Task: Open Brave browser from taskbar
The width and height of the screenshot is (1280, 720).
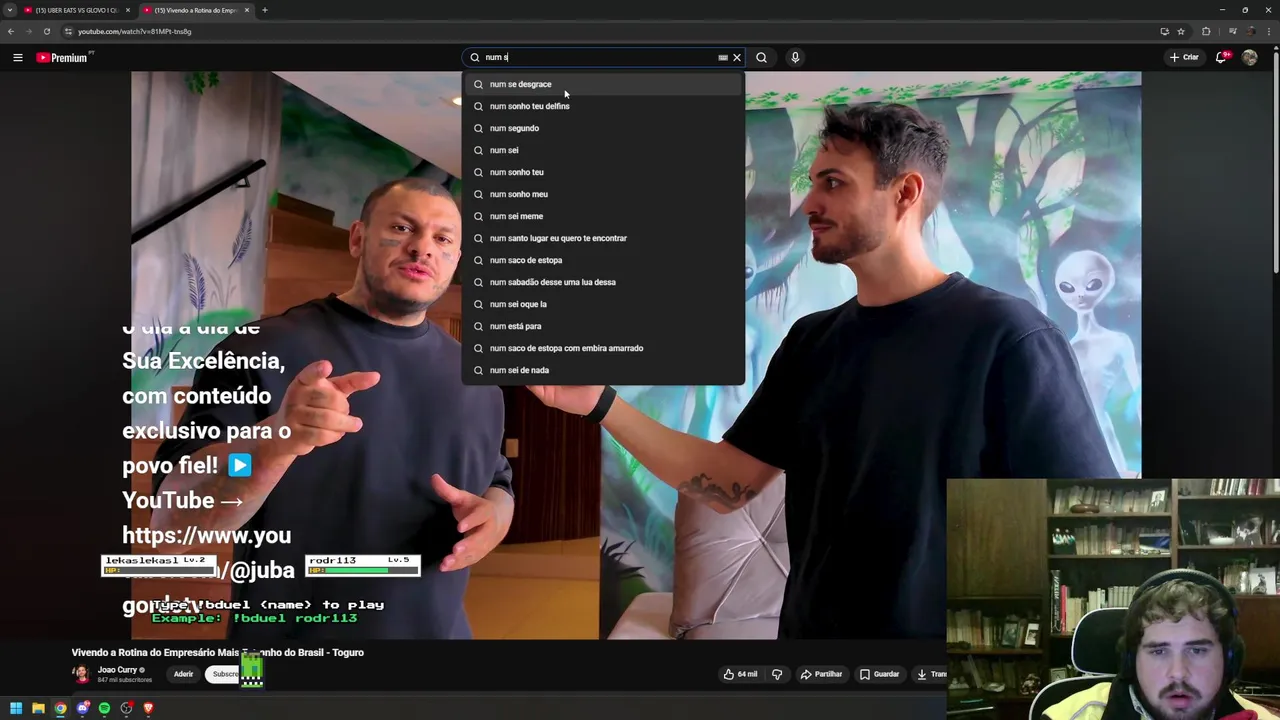Action: pos(148,708)
